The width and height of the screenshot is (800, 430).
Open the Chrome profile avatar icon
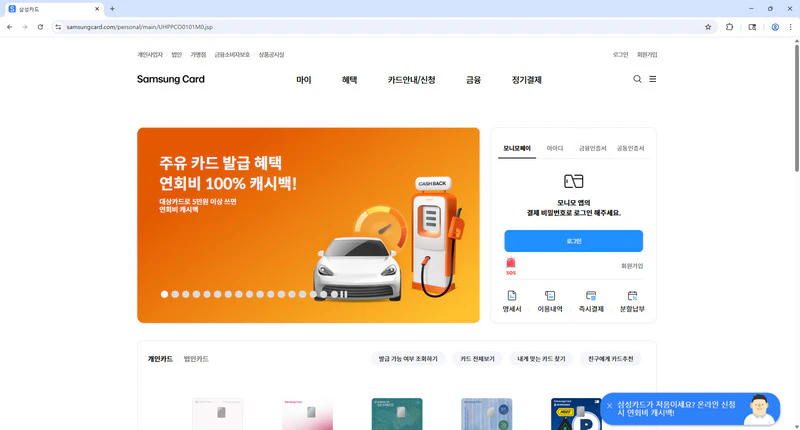[775, 27]
